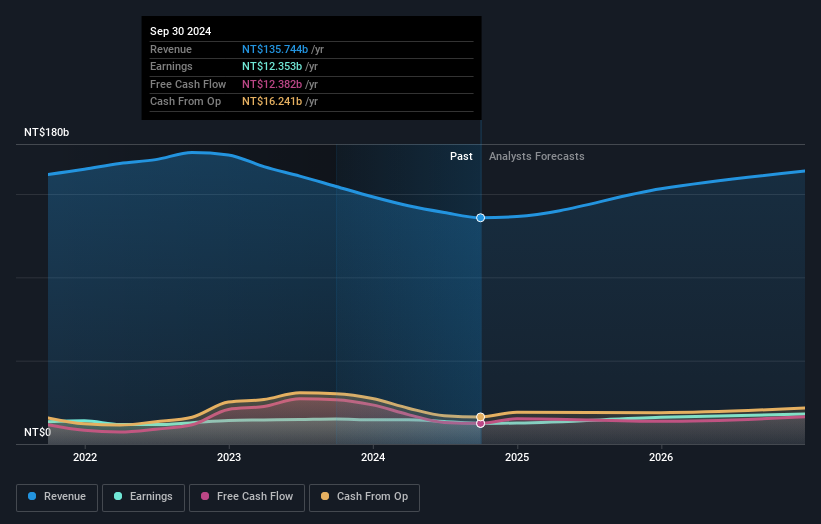This screenshot has height=524, width=821.
Task: Click the Analysts Forecasts label
Action: [x=537, y=157]
